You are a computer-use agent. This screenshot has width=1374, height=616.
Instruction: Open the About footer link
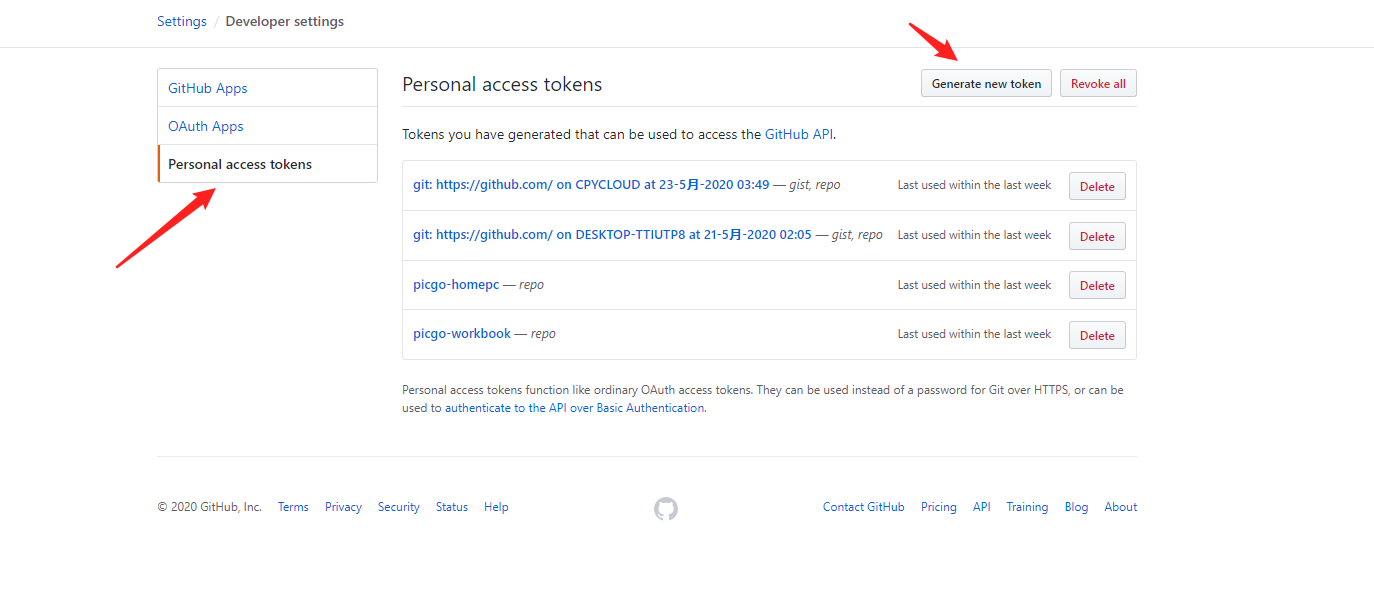[x=1121, y=507]
